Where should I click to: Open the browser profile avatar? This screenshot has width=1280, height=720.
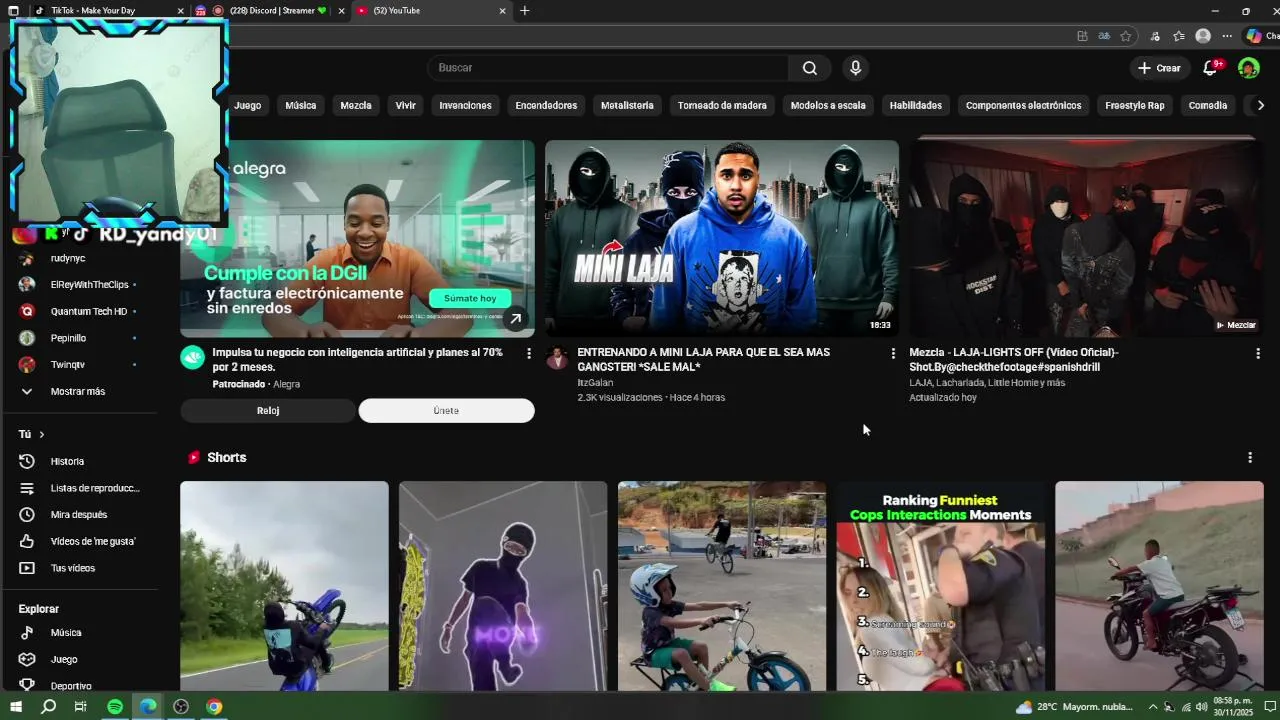coord(1203,36)
